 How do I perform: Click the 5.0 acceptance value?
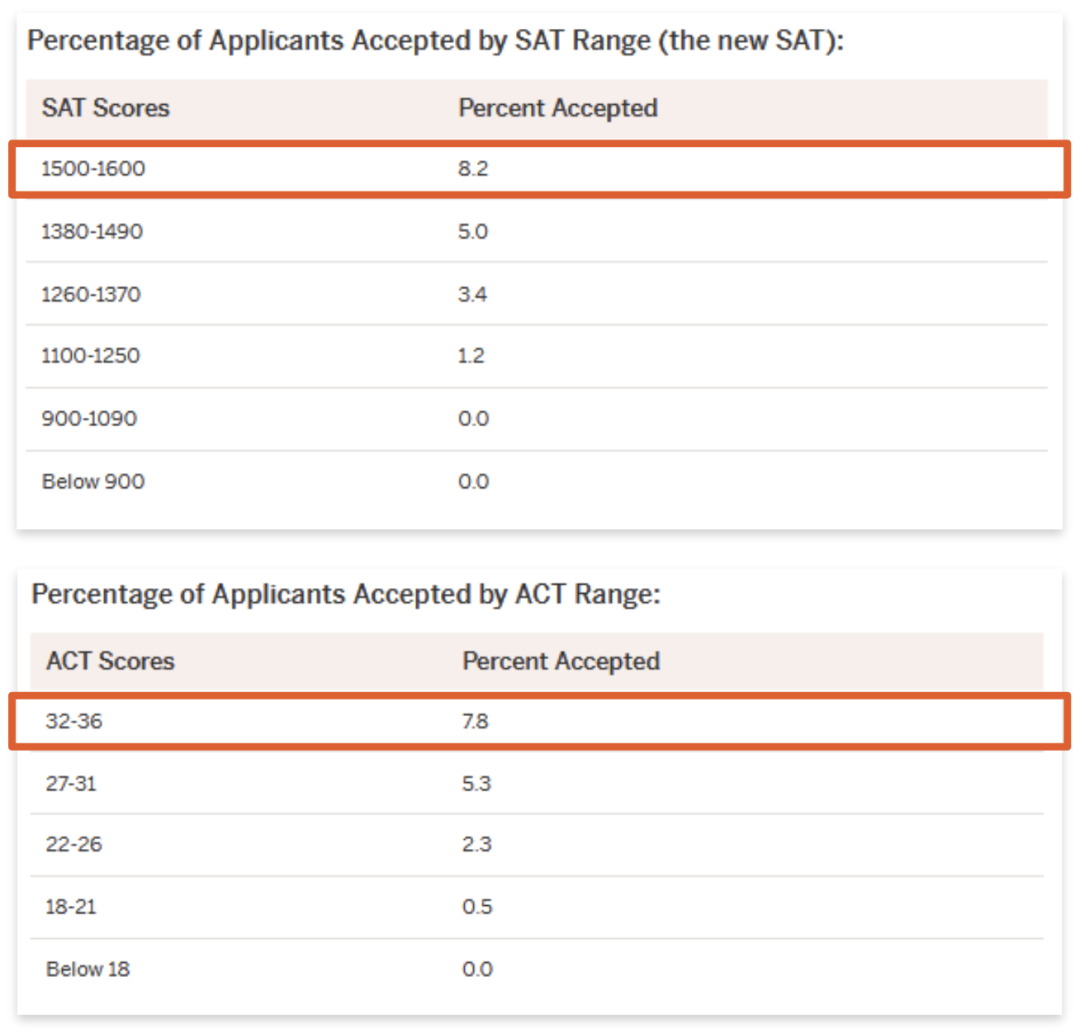pyautogui.click(x=473, y=231)
